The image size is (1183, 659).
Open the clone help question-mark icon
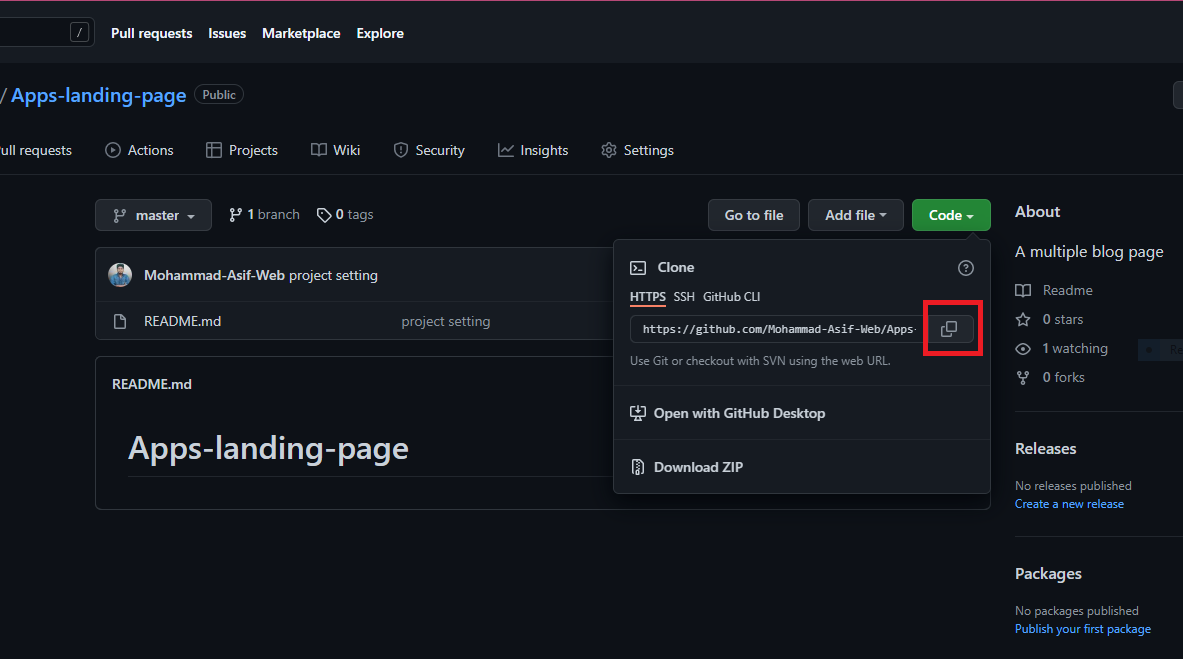point(966,268)
